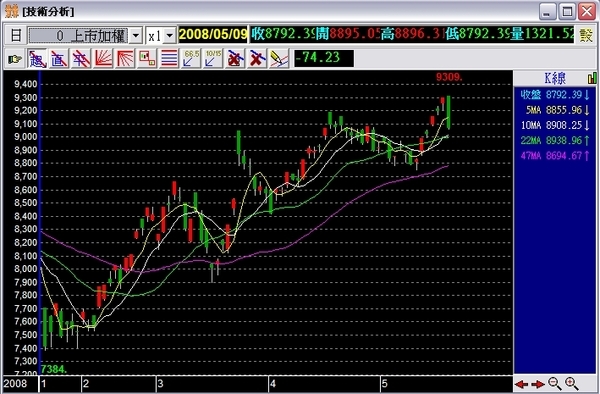Maximize the 技術分析 window
The image size is (600, 394).
[567, 11]
